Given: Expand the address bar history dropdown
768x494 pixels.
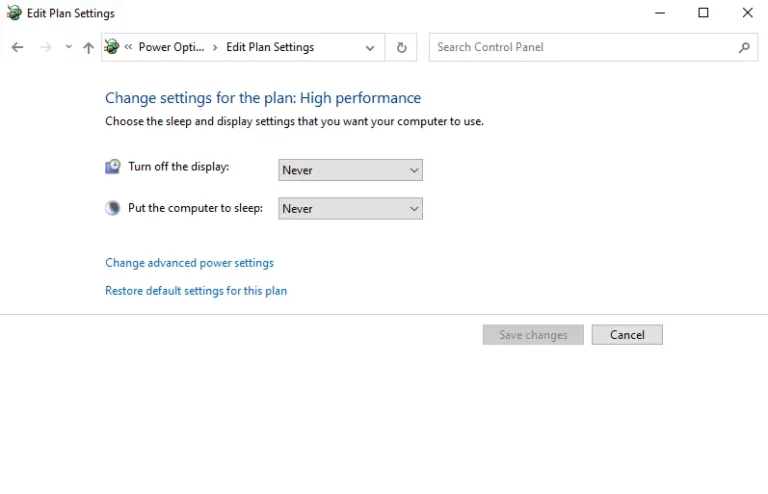Looking at the screenshot, I should [x=370, y=48].
